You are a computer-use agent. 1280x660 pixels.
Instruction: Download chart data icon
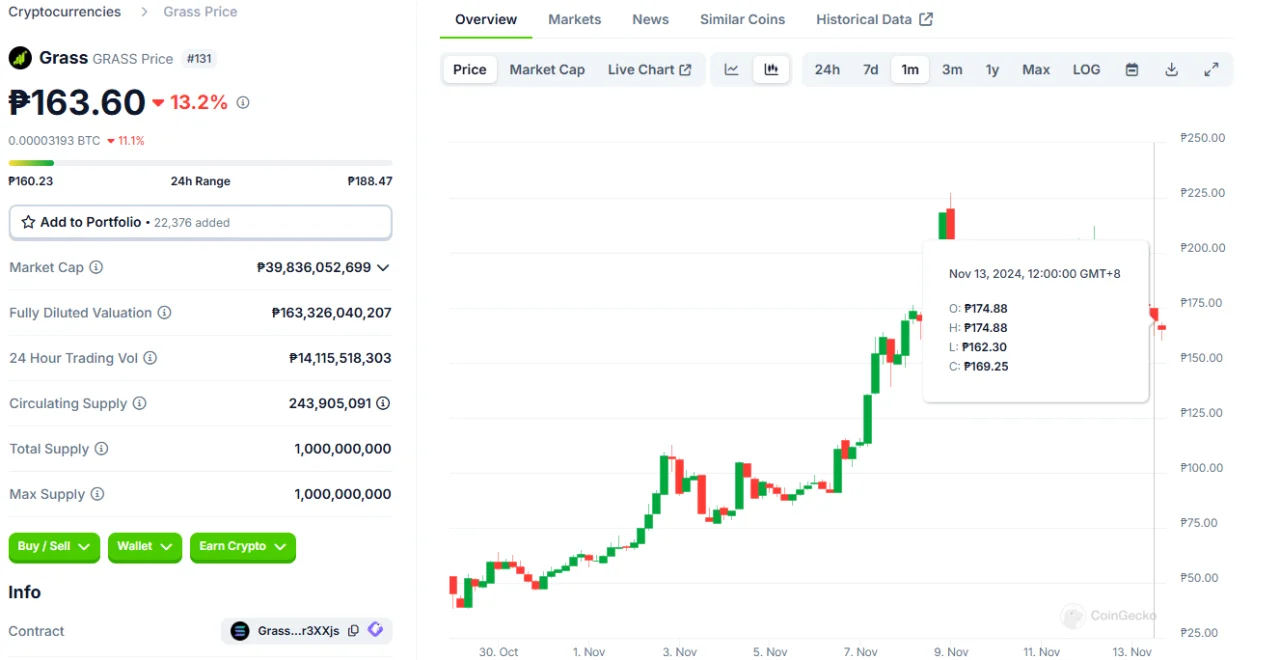tap(1171, 70)
